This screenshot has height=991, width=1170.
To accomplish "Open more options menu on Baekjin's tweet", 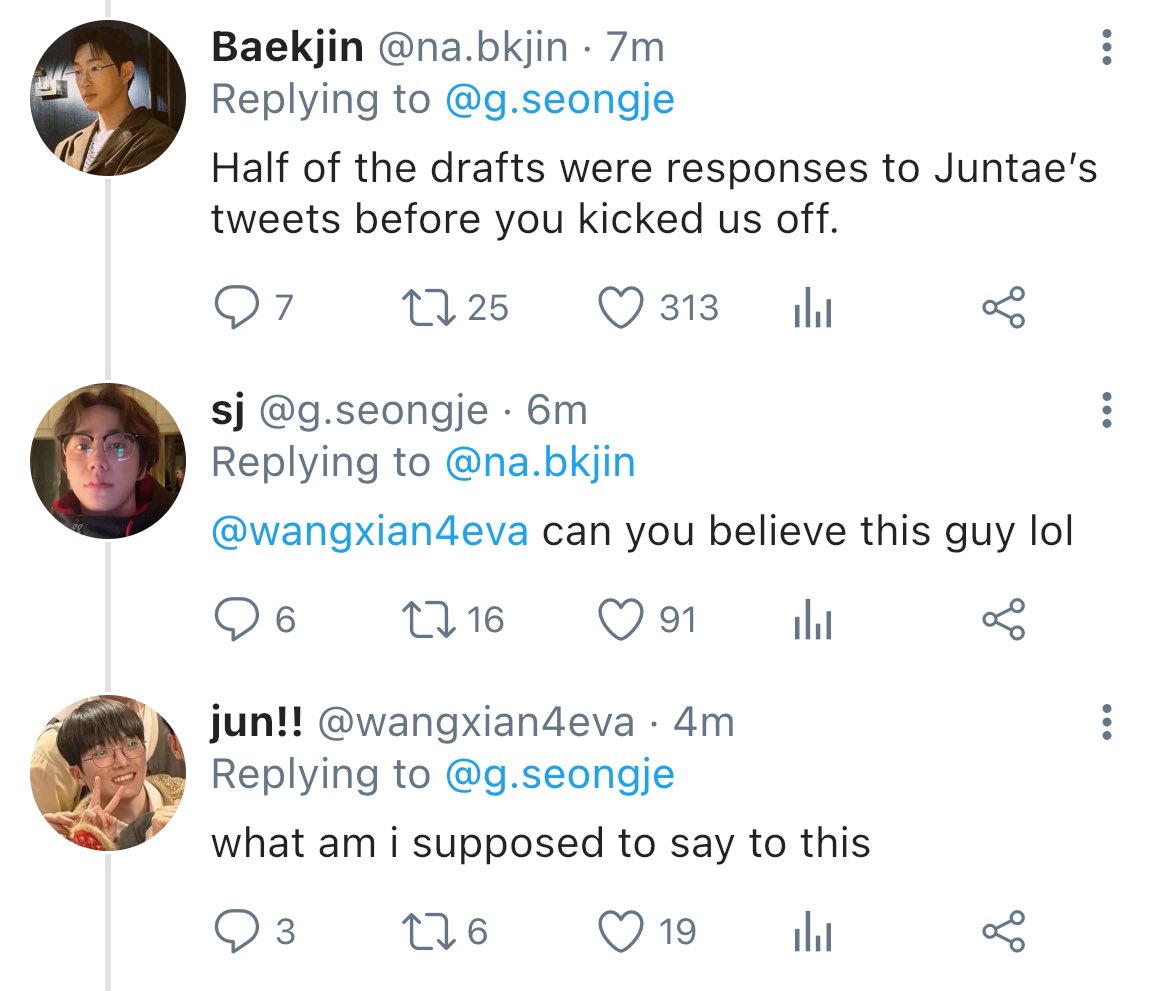I will pos(1107,47).
